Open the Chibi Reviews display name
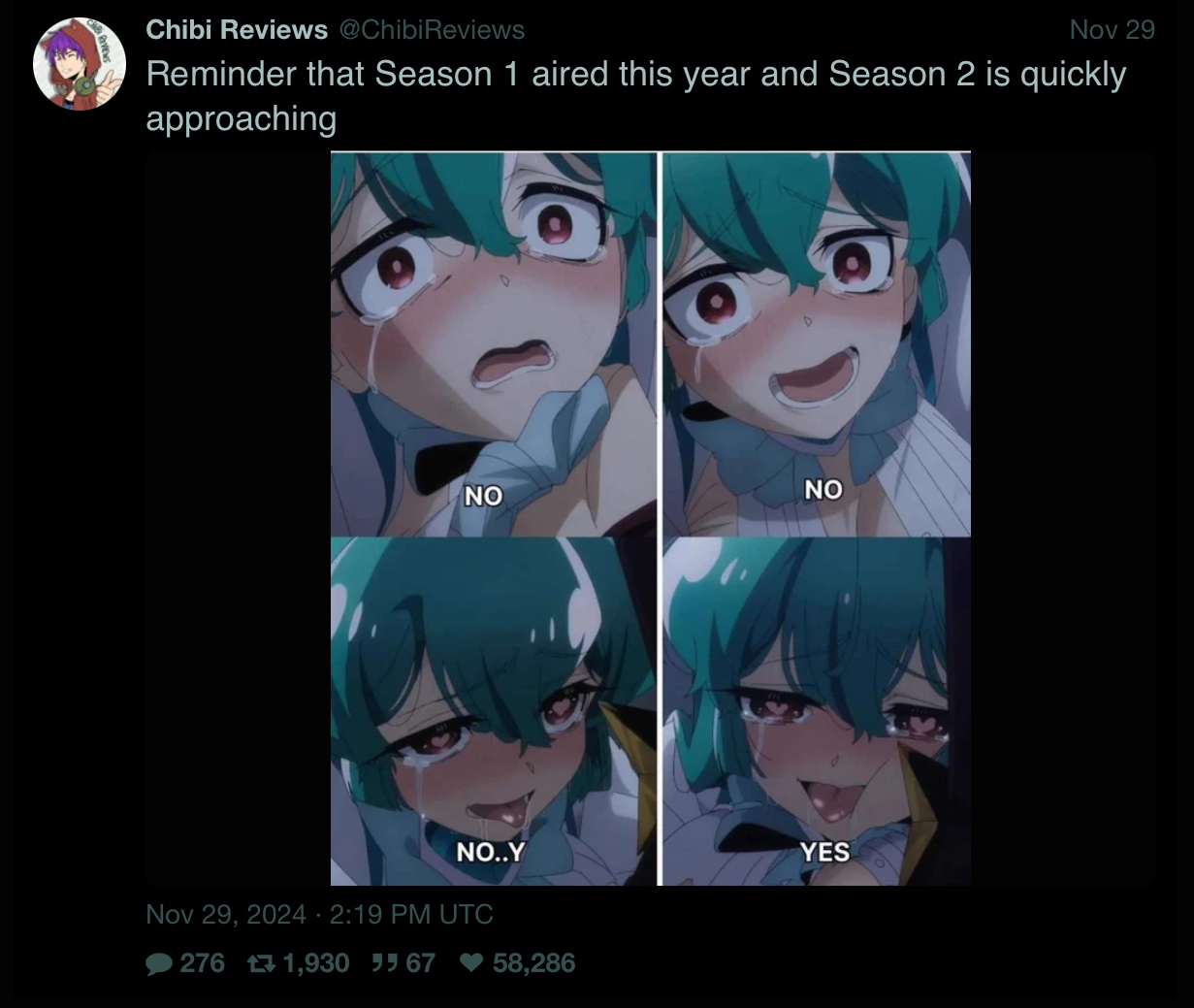The height and width of the screenshot is (1008, 1194). pyautogui.click(x=237, y=30)
